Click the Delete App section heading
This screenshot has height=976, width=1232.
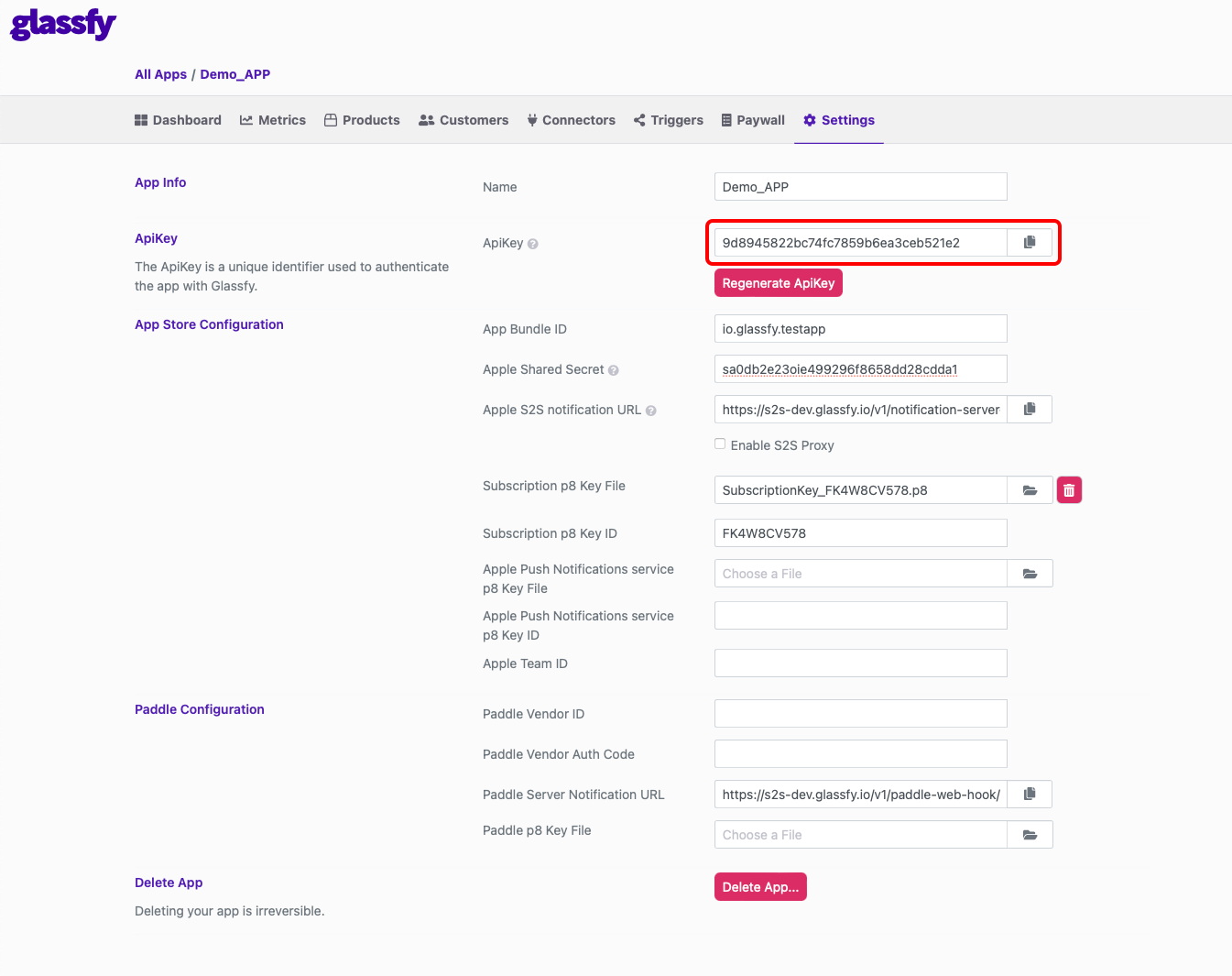(169, 883)
